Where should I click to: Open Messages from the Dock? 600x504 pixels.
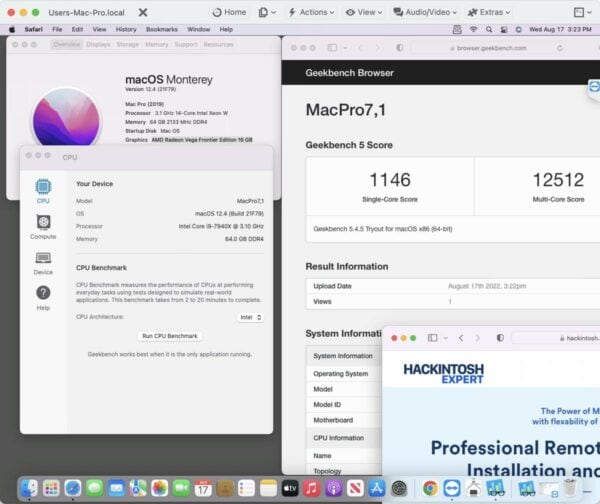[x=94, y=488]
